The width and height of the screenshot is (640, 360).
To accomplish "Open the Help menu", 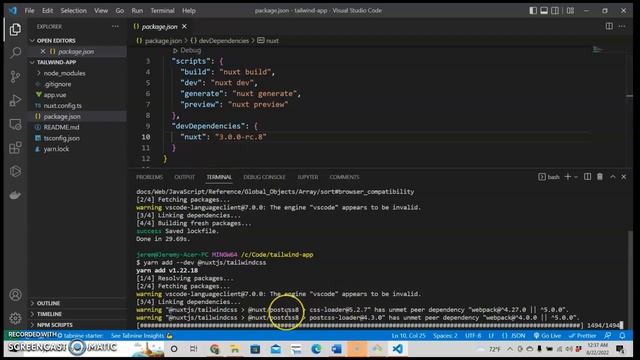I will 189,11.
